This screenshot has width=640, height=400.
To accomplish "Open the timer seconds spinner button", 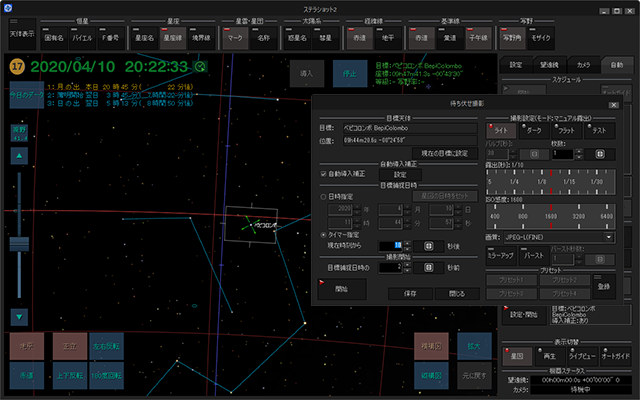I will coord(428,245).
